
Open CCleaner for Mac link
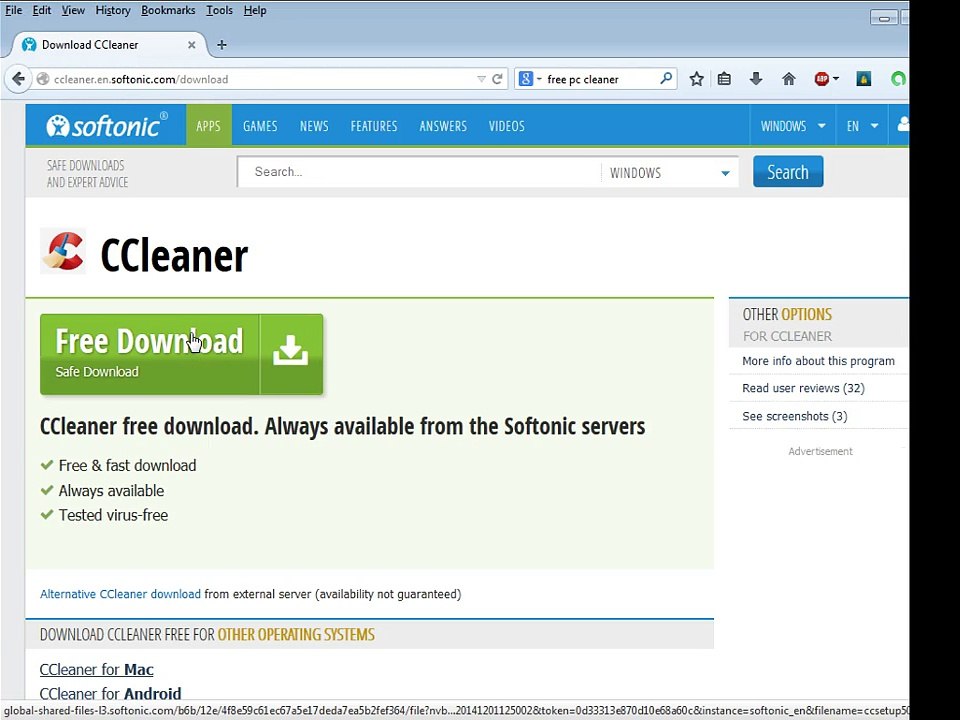pyautogui.click(x=97, y=669)
